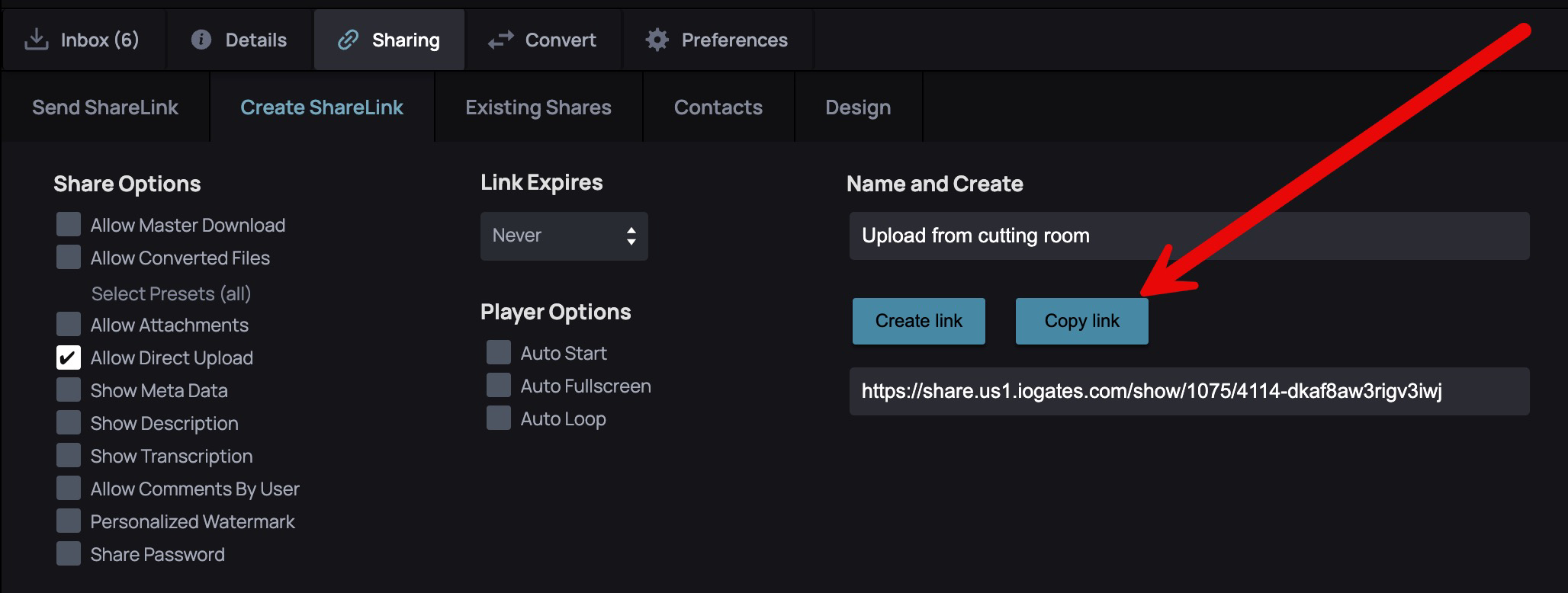Screen dimensions: 1568x593
Task: Check the Auto Loop box
Action: coord(499,418)
